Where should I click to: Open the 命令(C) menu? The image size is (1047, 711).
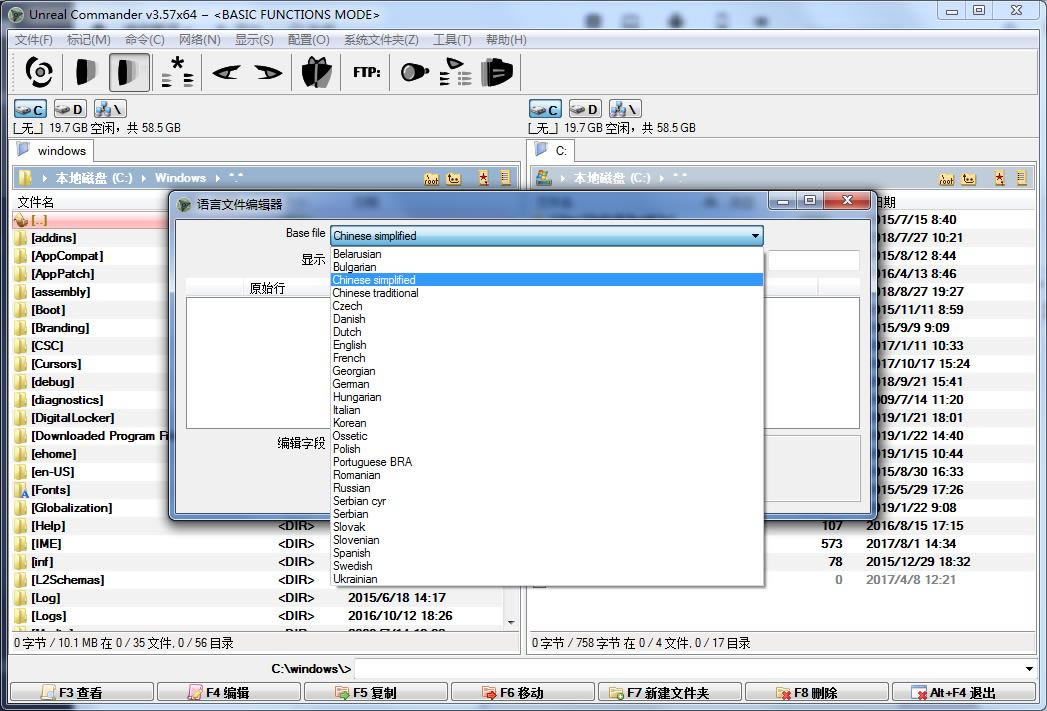144,40
